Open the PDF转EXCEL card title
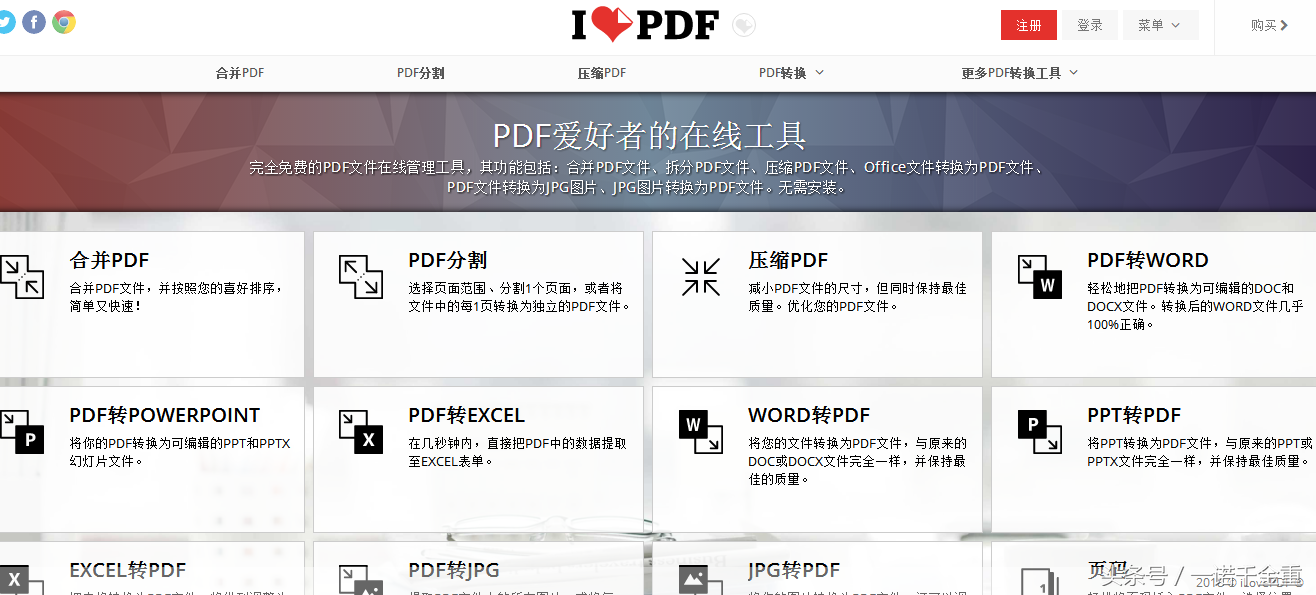 pos(466,415)
